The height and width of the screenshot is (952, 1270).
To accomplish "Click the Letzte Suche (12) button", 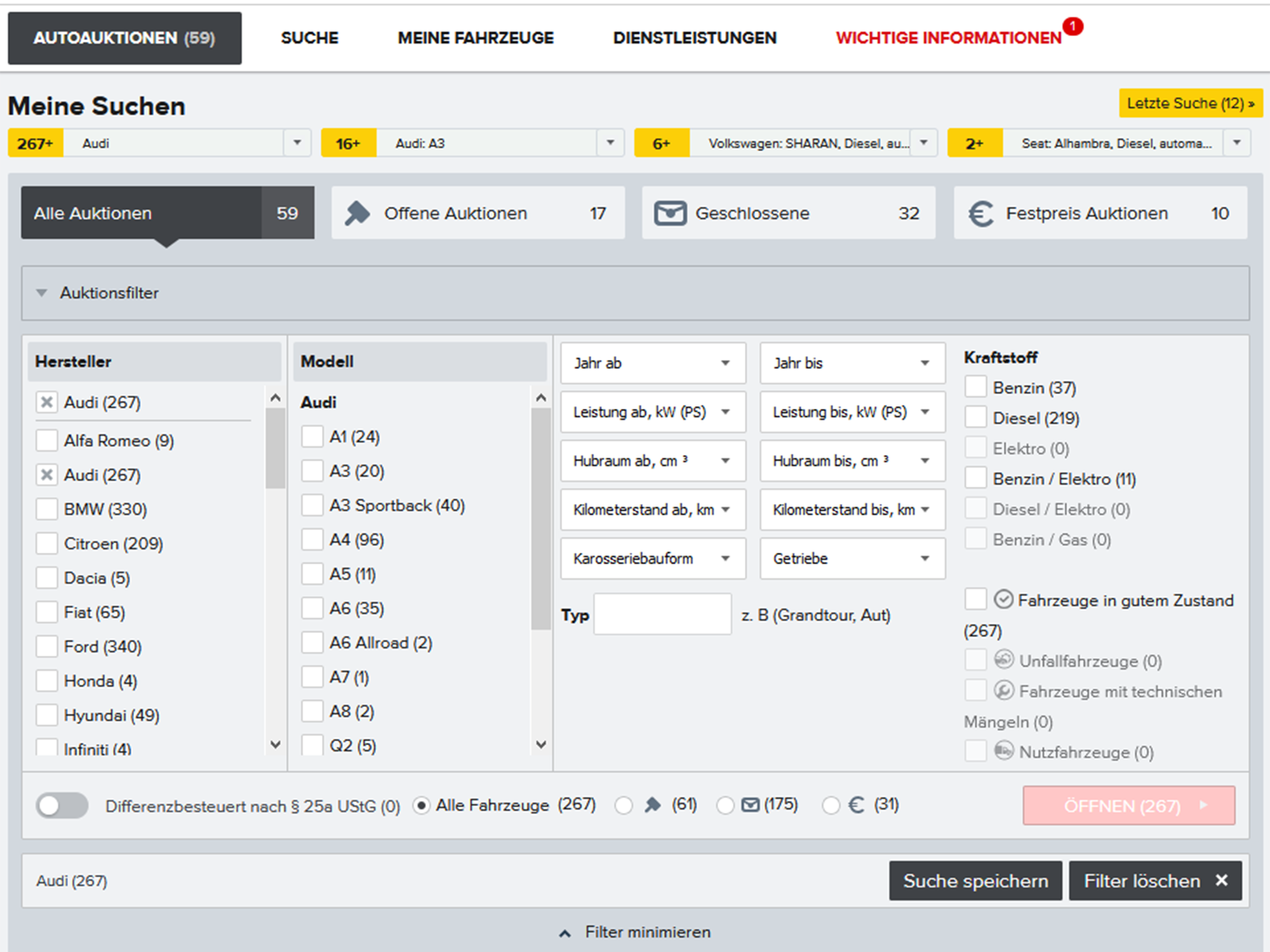I will point(1191,103).
